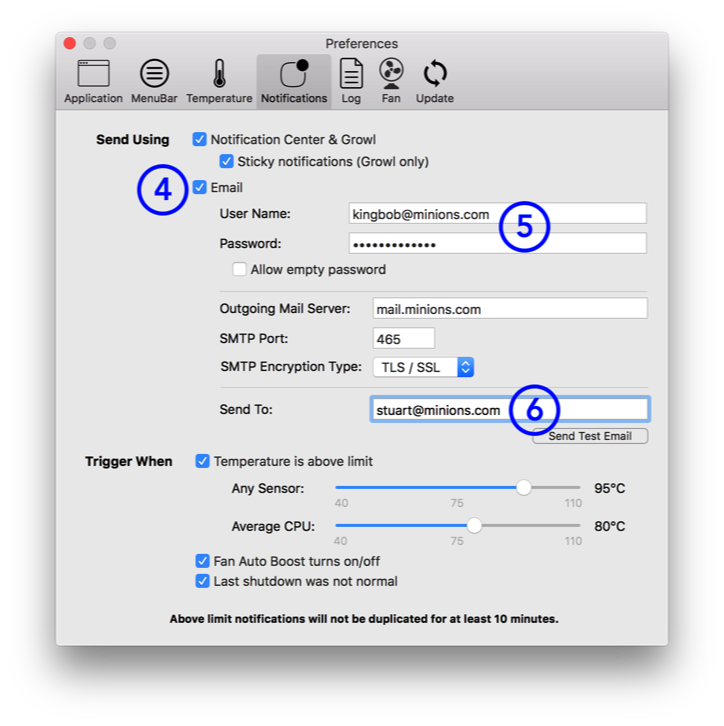Click the Any Sensor temperature slider knob
Image resolution: width=724 pixels, height=726 pixels.
click(x=523, y=488)
